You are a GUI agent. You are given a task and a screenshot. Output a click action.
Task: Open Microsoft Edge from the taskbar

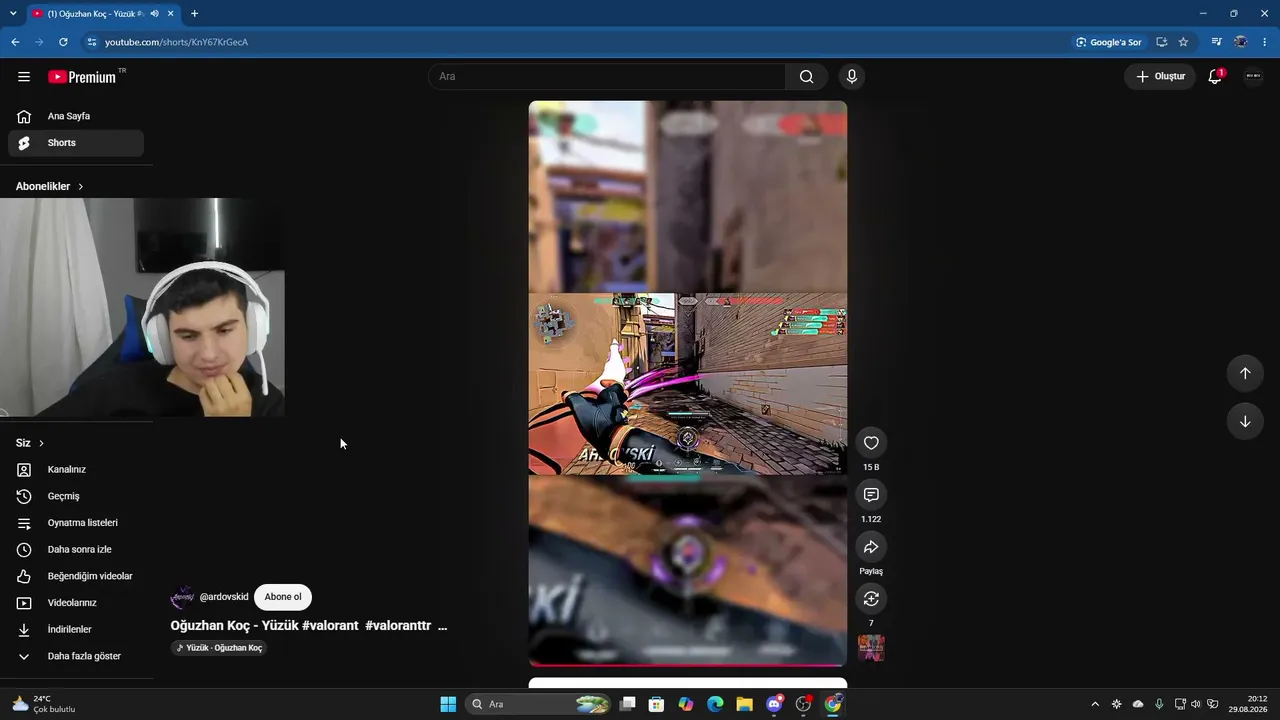pyautogui.click(x=715, y=704)
